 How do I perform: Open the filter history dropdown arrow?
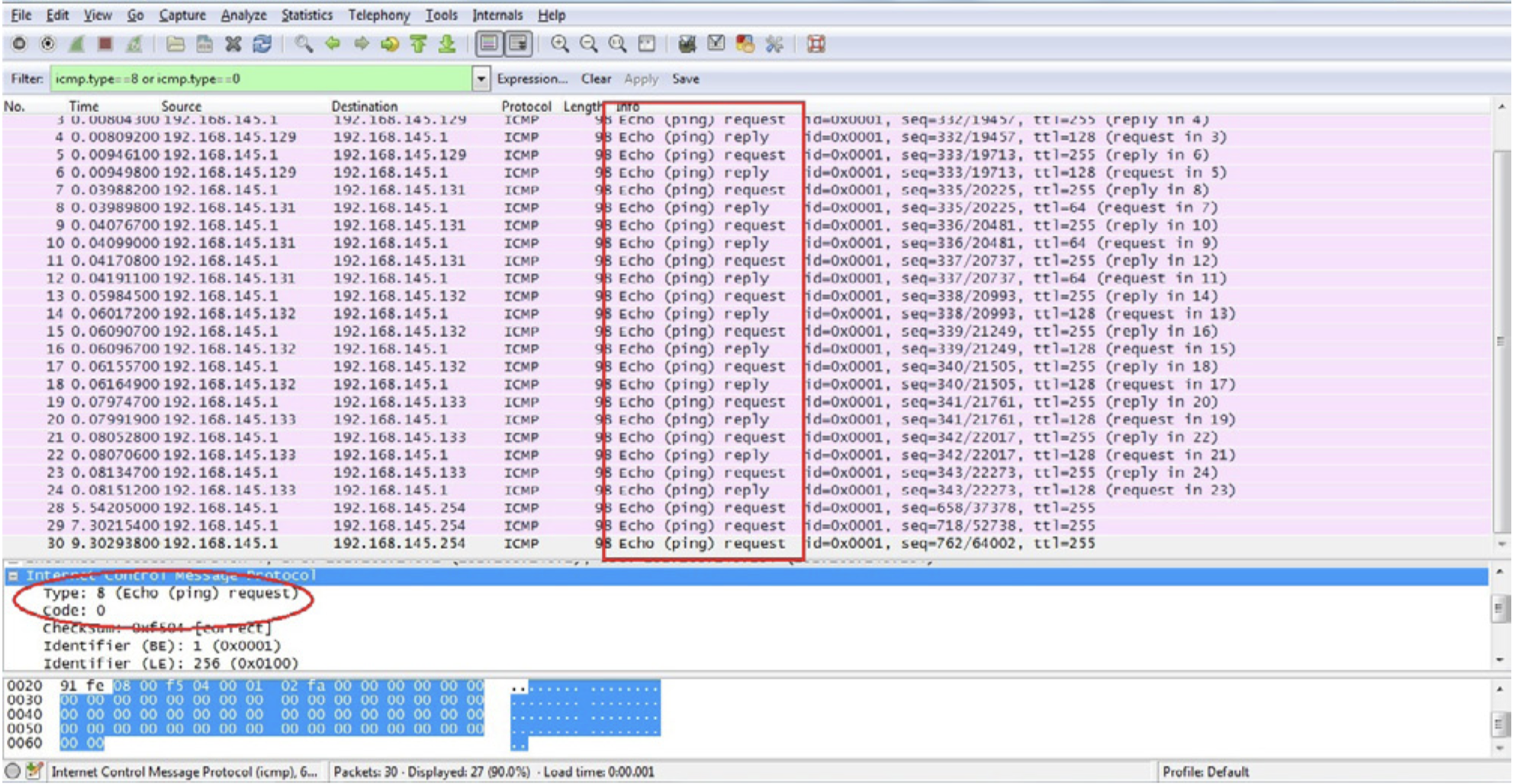pos(481,79)
